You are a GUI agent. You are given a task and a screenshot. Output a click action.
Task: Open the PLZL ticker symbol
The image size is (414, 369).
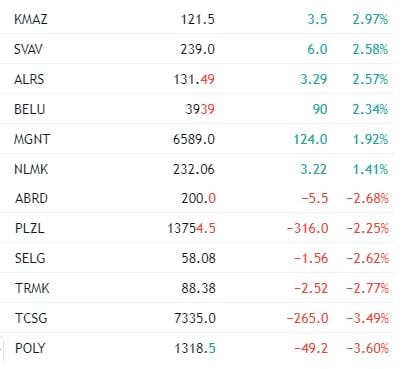coord(30,228)
